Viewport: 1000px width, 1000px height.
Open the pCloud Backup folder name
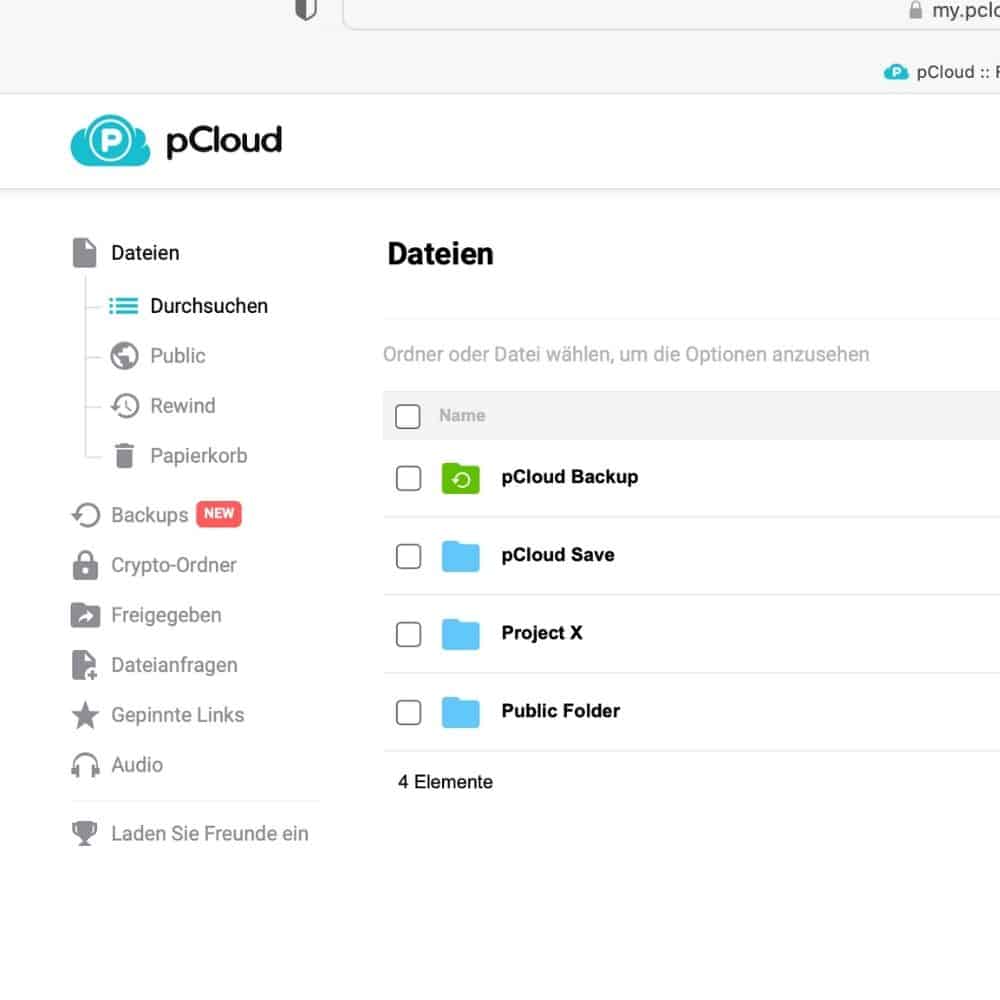pos(570,477)
